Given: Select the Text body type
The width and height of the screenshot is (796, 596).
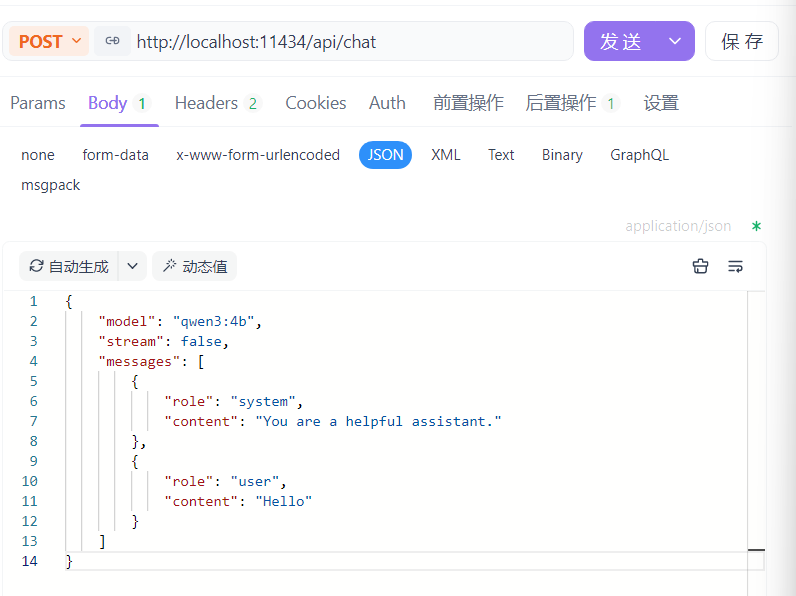Looking at the screenshot, I should tap(501, 155).
